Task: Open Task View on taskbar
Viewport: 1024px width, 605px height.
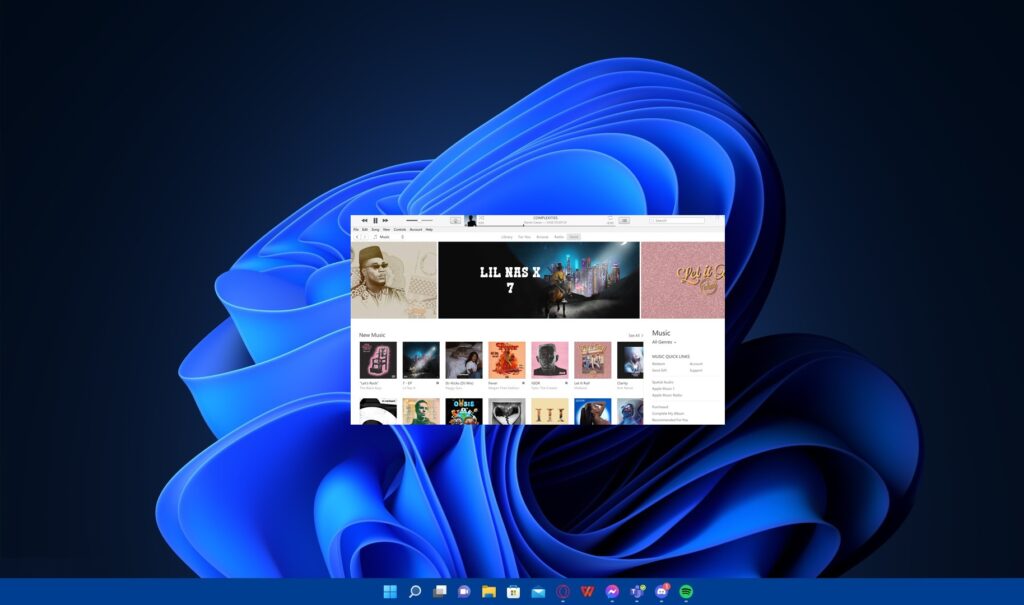Action: tap(440, 592)
